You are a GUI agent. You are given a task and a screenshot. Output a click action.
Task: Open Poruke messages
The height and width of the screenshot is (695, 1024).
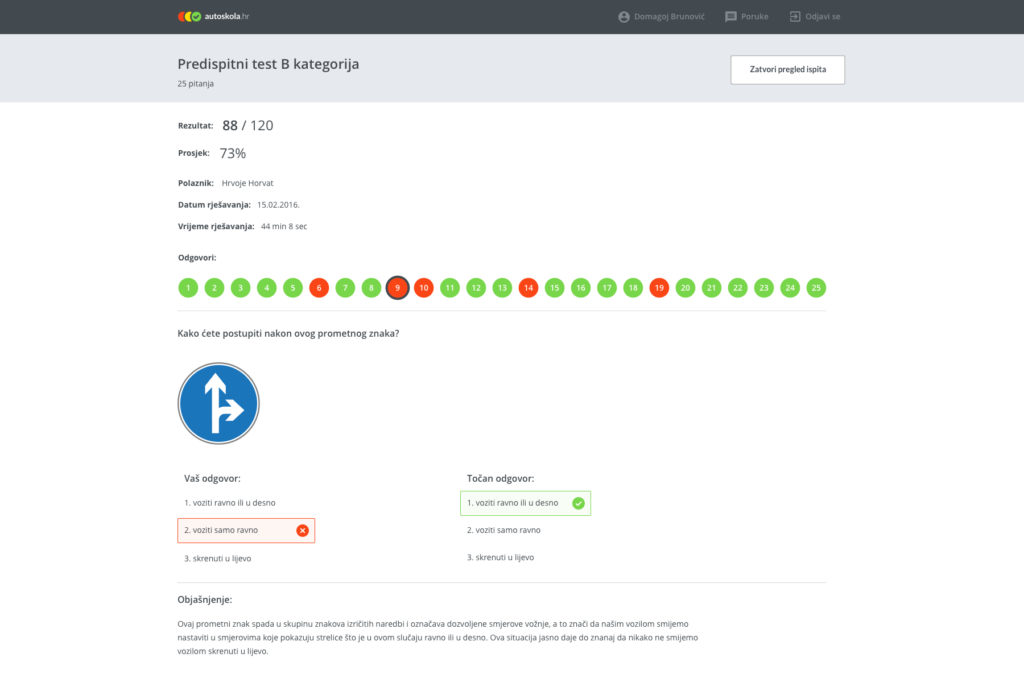(x=747, y=17)
